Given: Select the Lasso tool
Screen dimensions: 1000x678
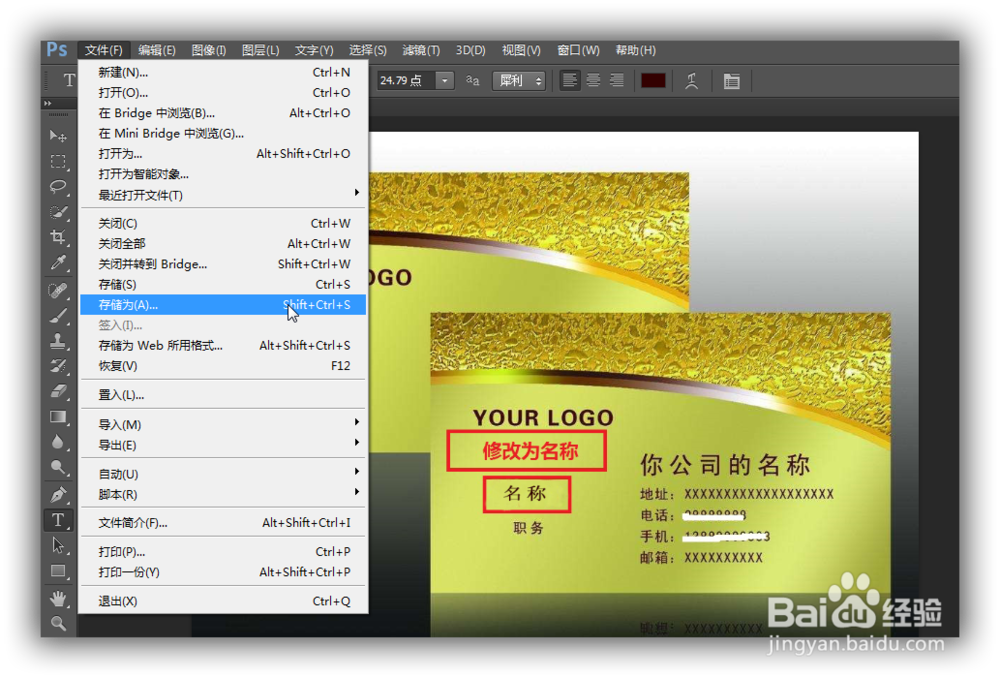Looking at the screenshot, I should click(58, 186).
